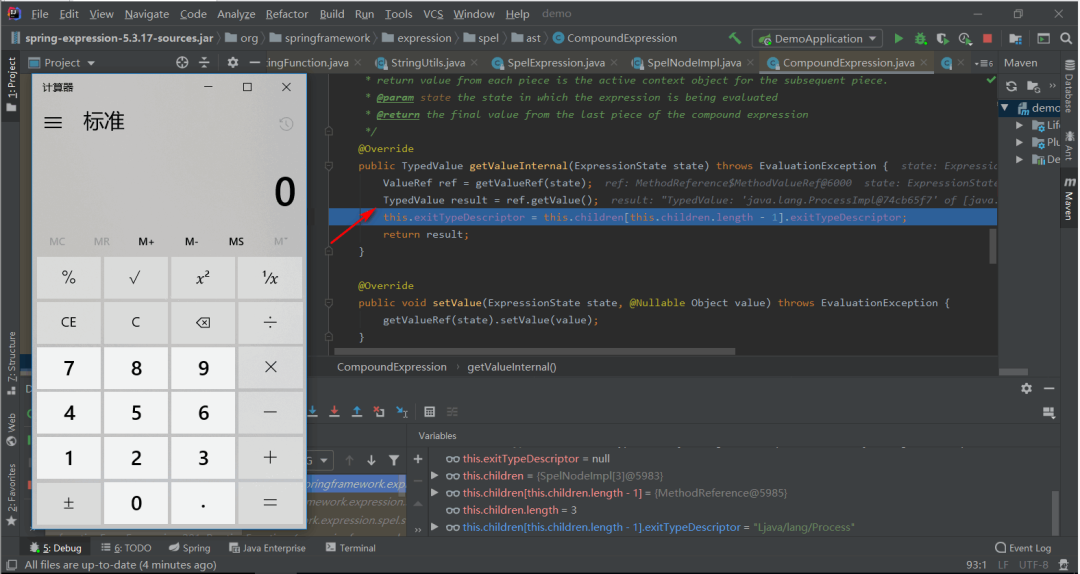Click the green Run button

tap(898, 39)
